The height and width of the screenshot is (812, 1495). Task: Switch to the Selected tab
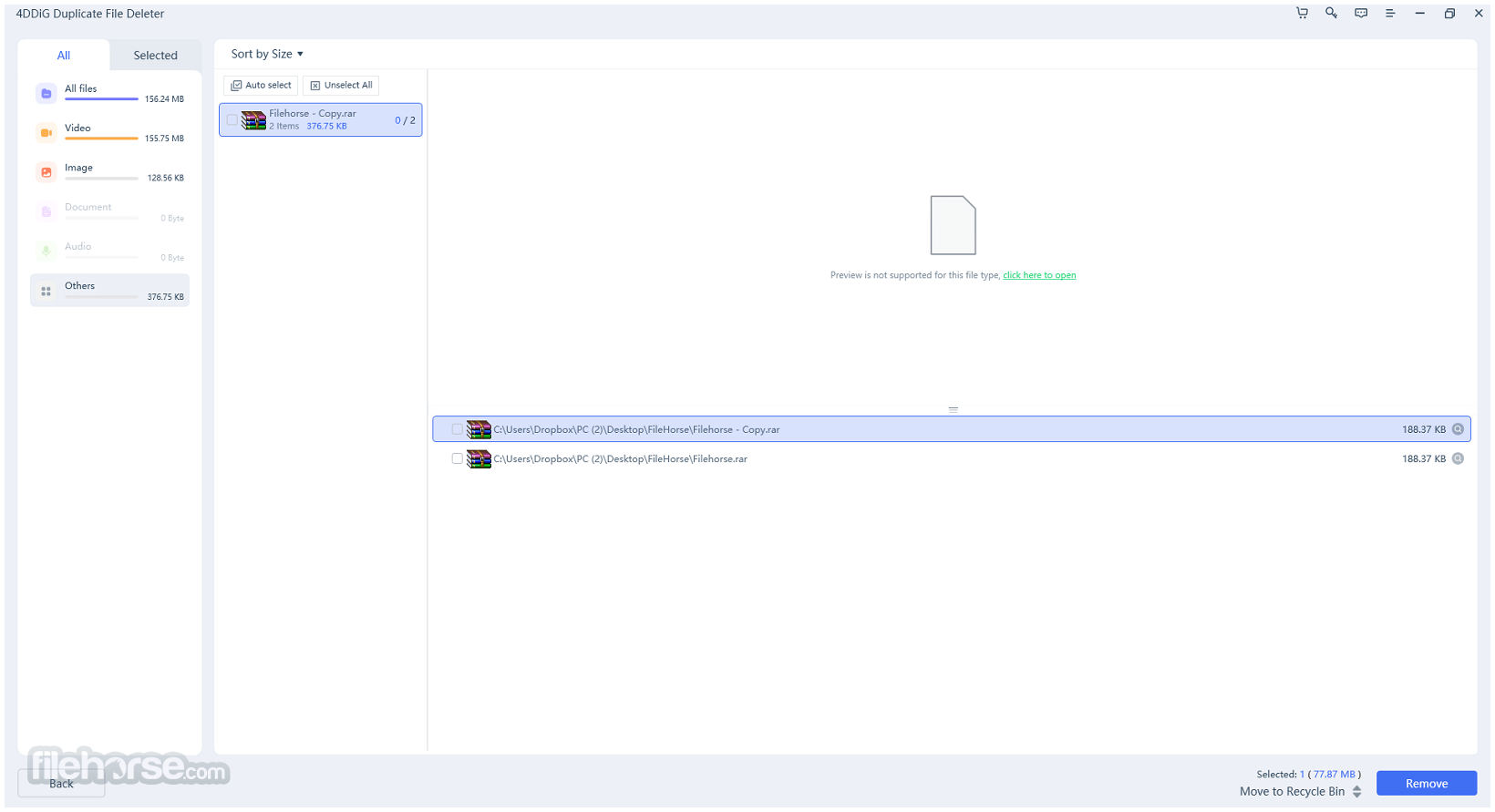(x=155, y=55)
